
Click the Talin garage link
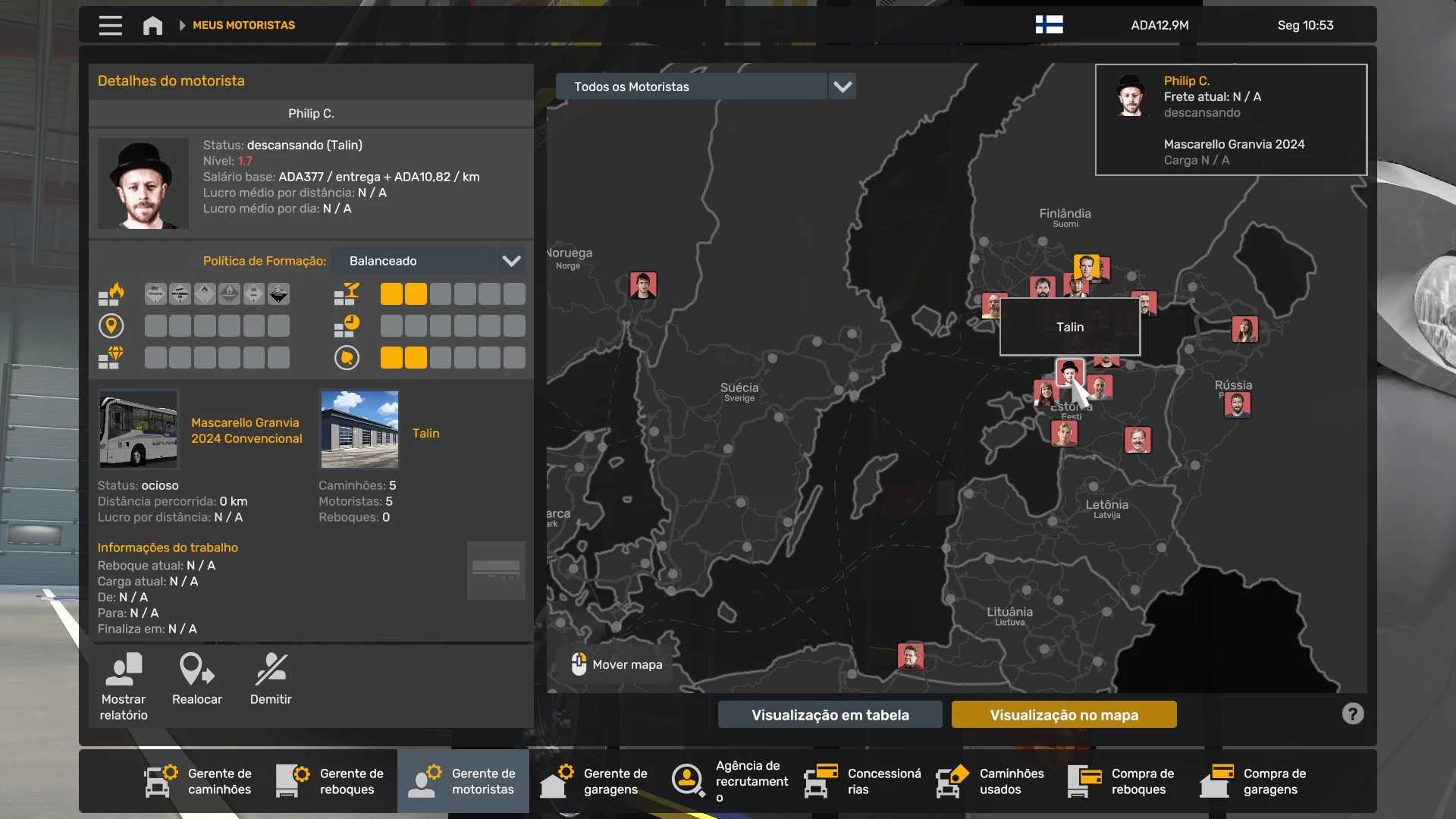(x=425, y=433)
